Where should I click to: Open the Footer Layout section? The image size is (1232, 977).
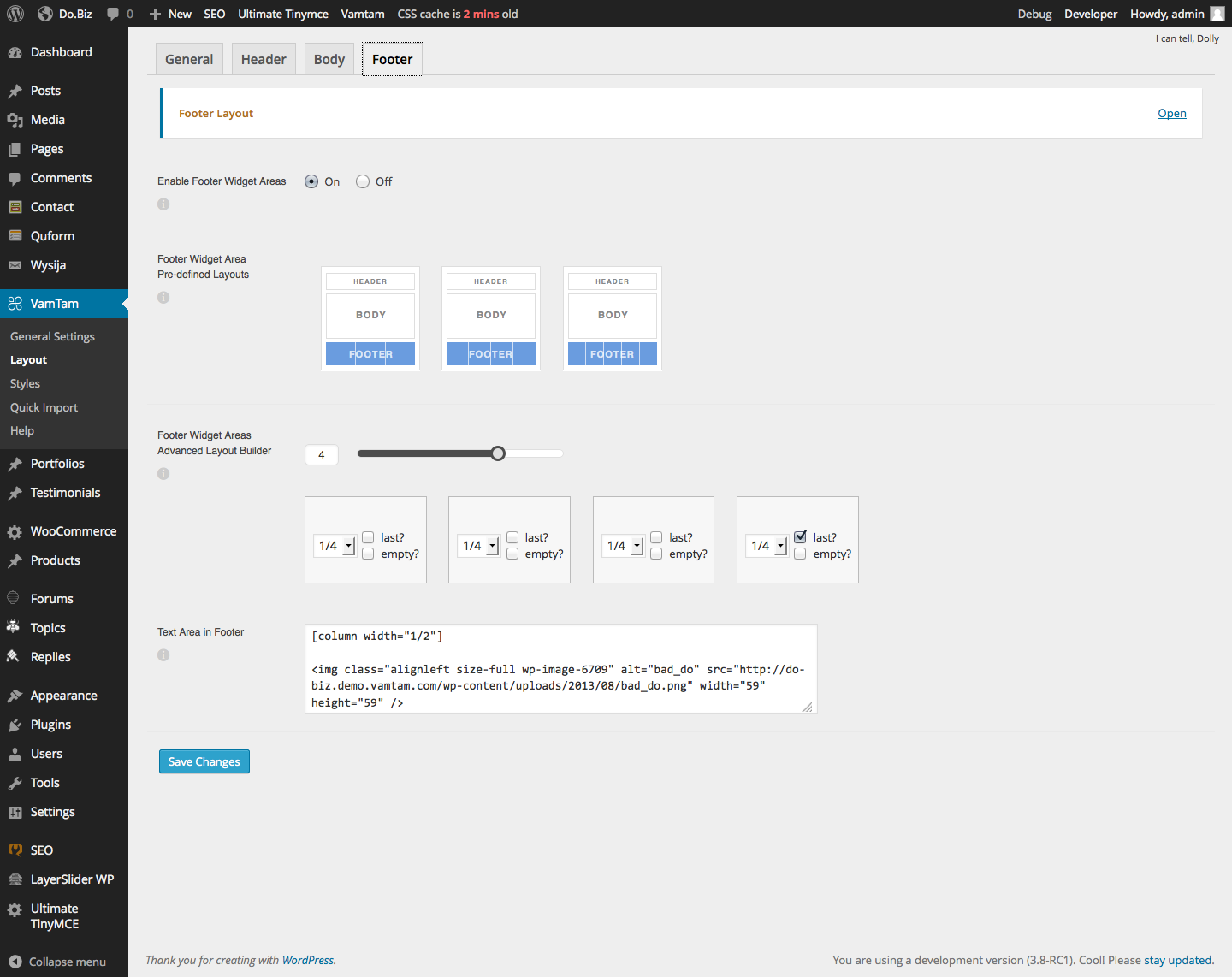coord(1171,113)
